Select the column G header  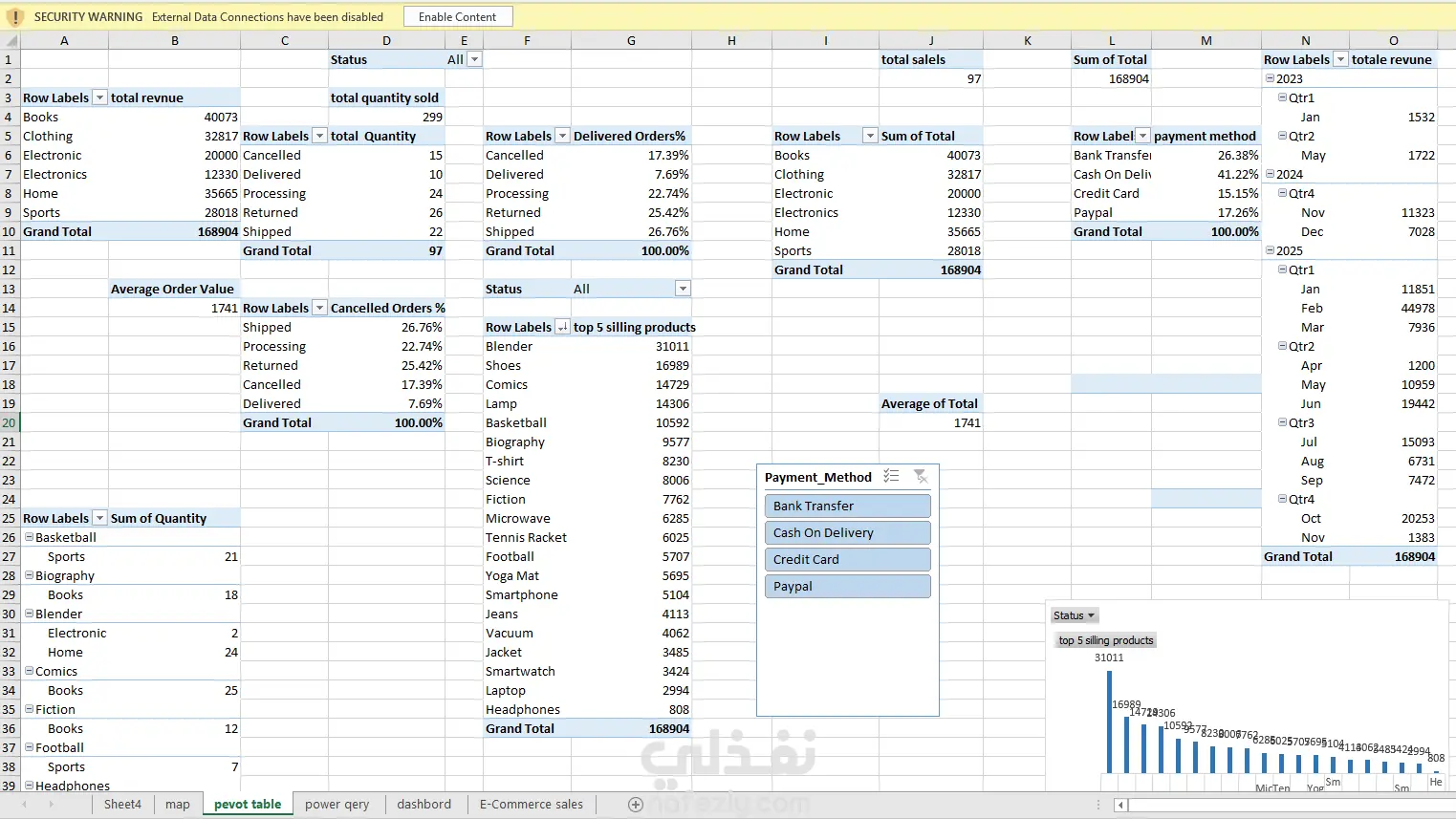pyautogui.click(x=631, y=41)
